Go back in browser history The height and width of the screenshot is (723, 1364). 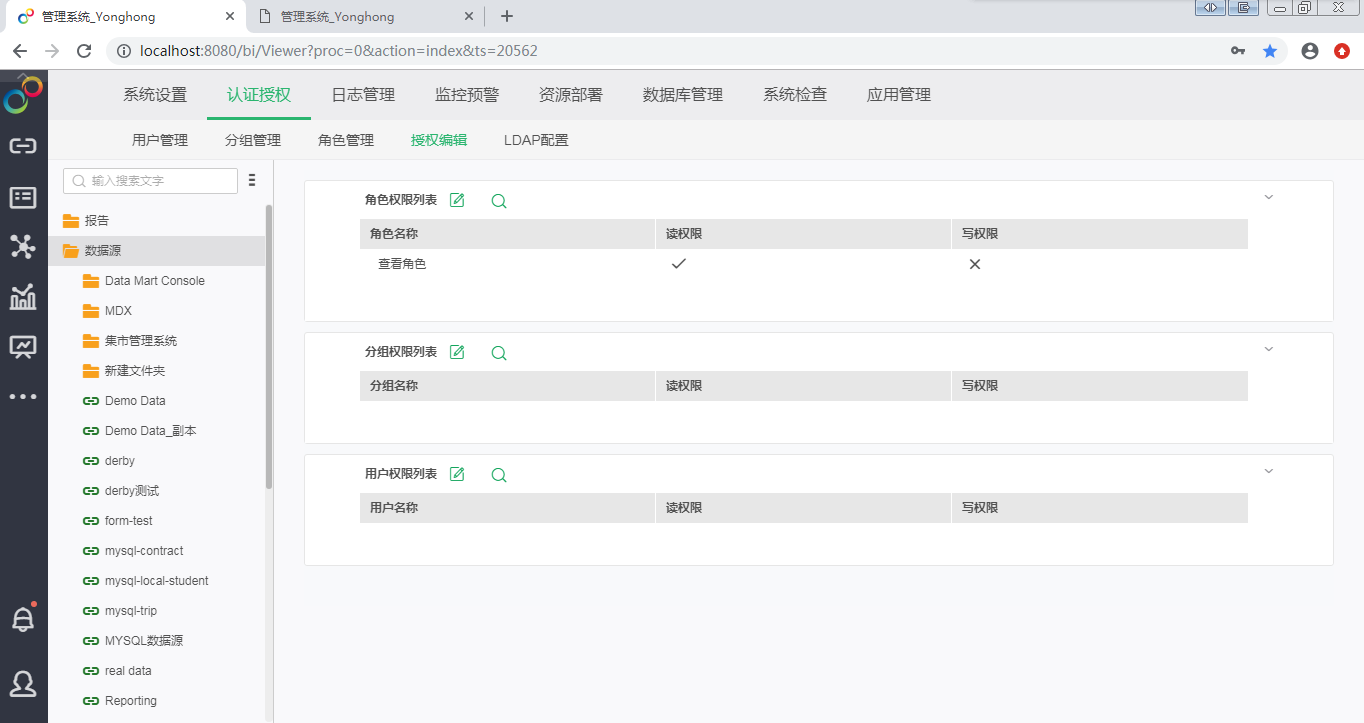point(21,51)
